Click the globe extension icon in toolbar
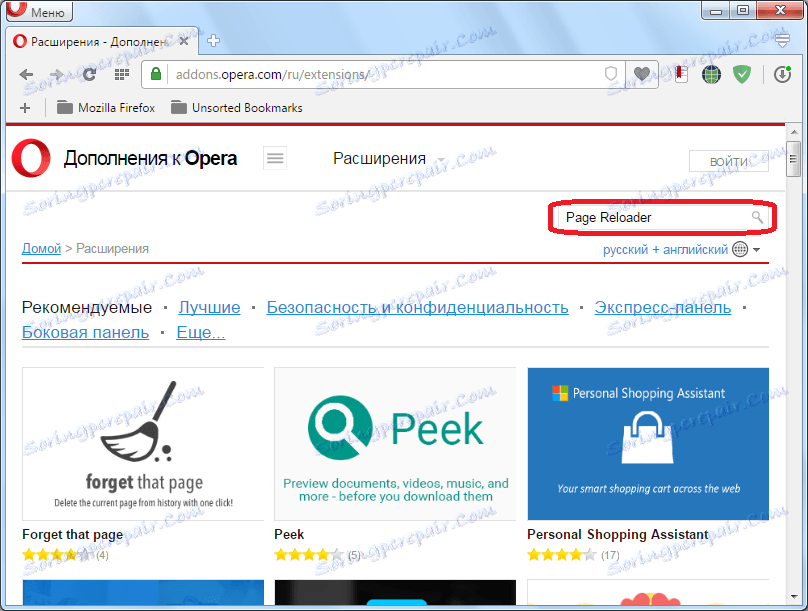The image size is (808, 611). [x=711, y=74]
